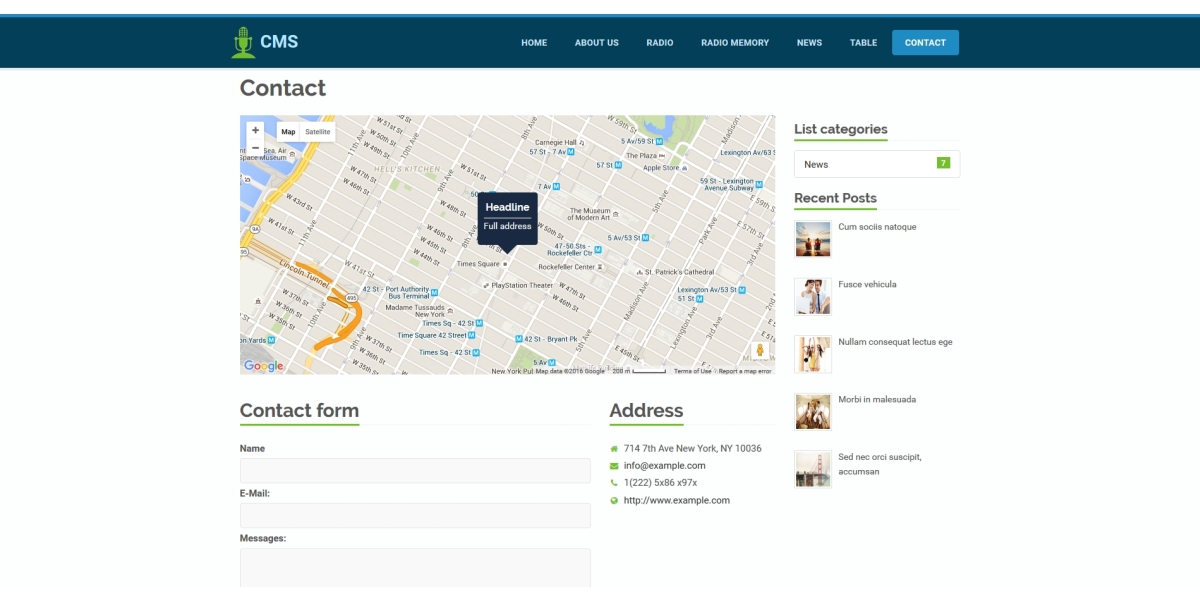Open Street View pegman icon on map
The height and width of the screenshot is (600, 1200).
click(760, 352)
